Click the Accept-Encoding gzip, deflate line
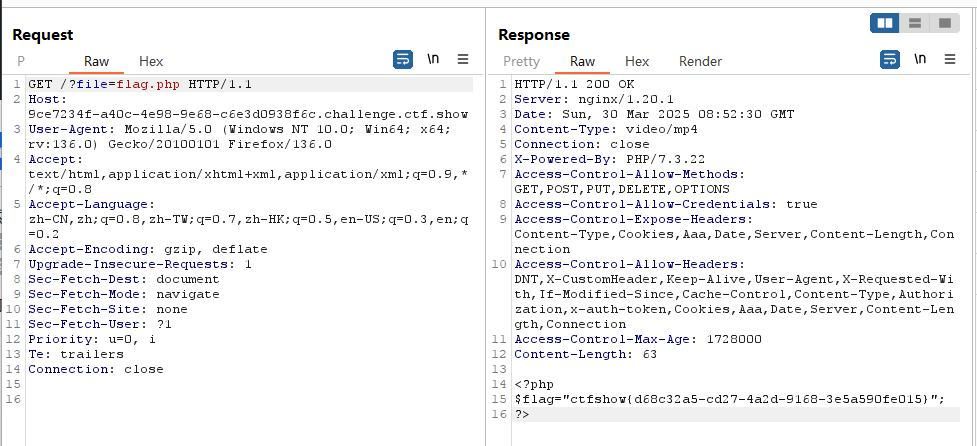 point(148,249)
